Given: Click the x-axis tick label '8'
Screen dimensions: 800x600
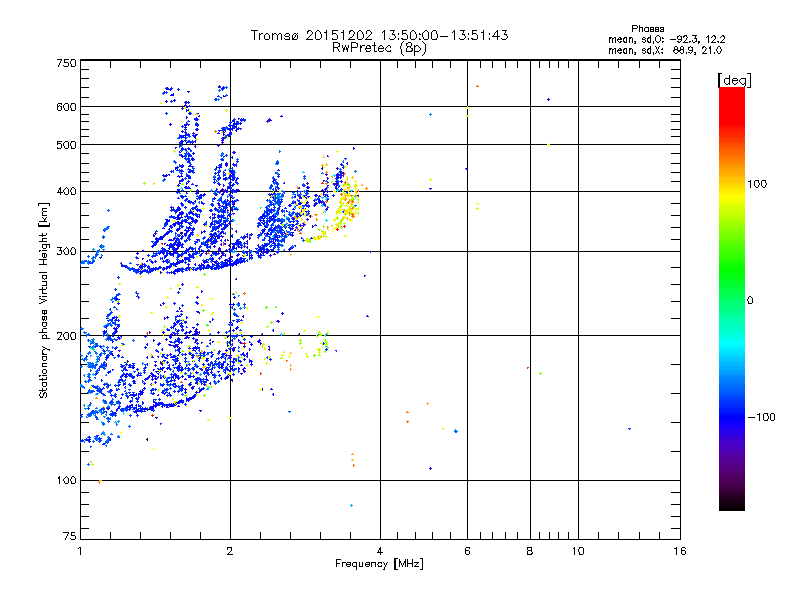Looking at the screenshot, I should [530, 551].
